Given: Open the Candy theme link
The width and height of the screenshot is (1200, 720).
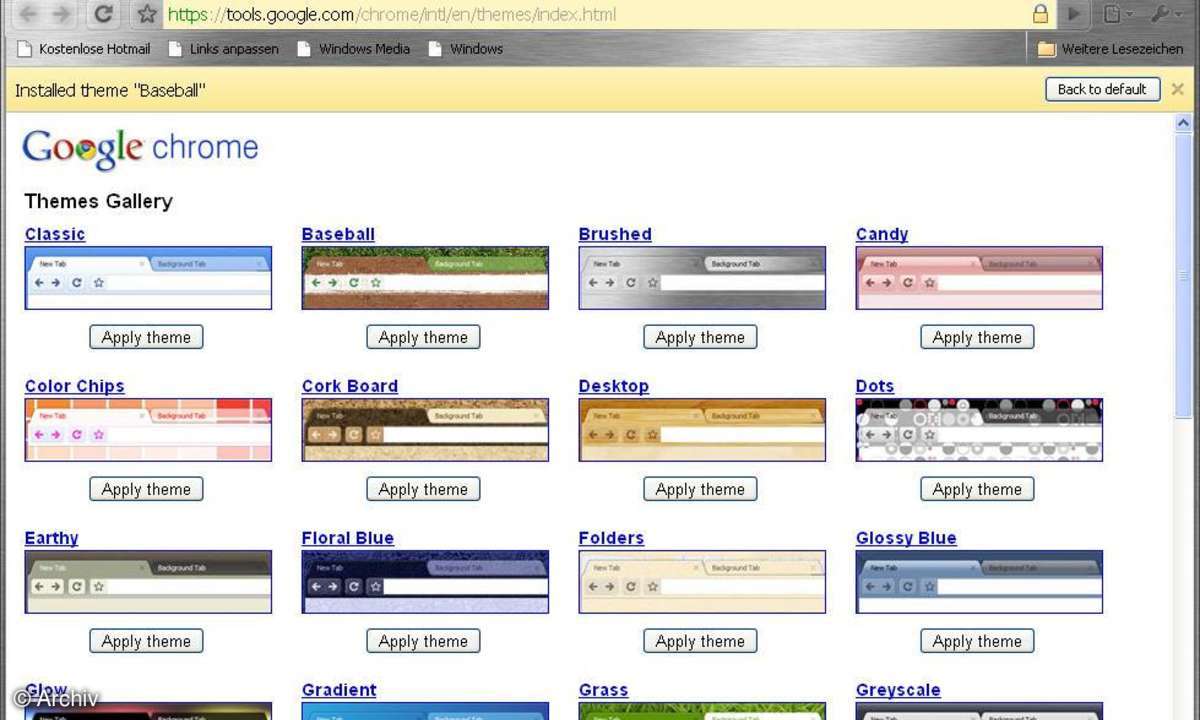Looking at the screenshot, I should coord(882,234).
